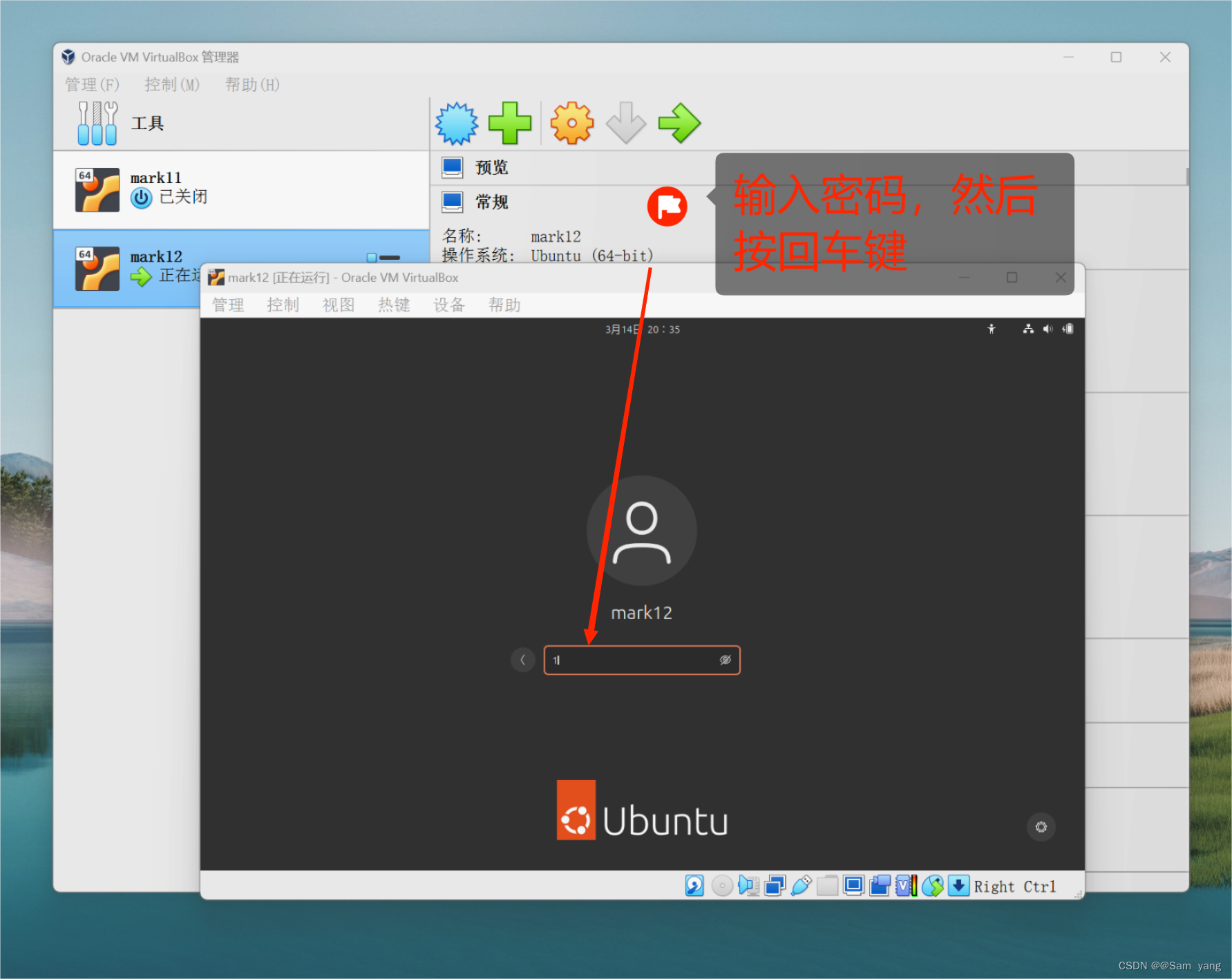This screenshot has width=1232, height=979.
Task: Click USB plug icon in VM status bar
Action: click(x=801, y=885)
